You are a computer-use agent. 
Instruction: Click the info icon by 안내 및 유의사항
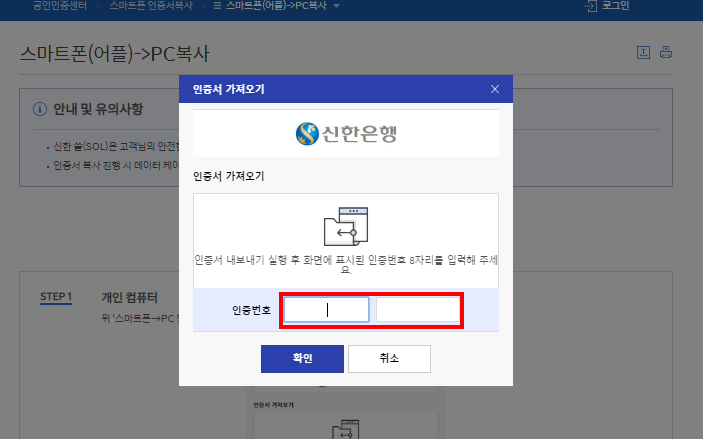tap(40, 109)
